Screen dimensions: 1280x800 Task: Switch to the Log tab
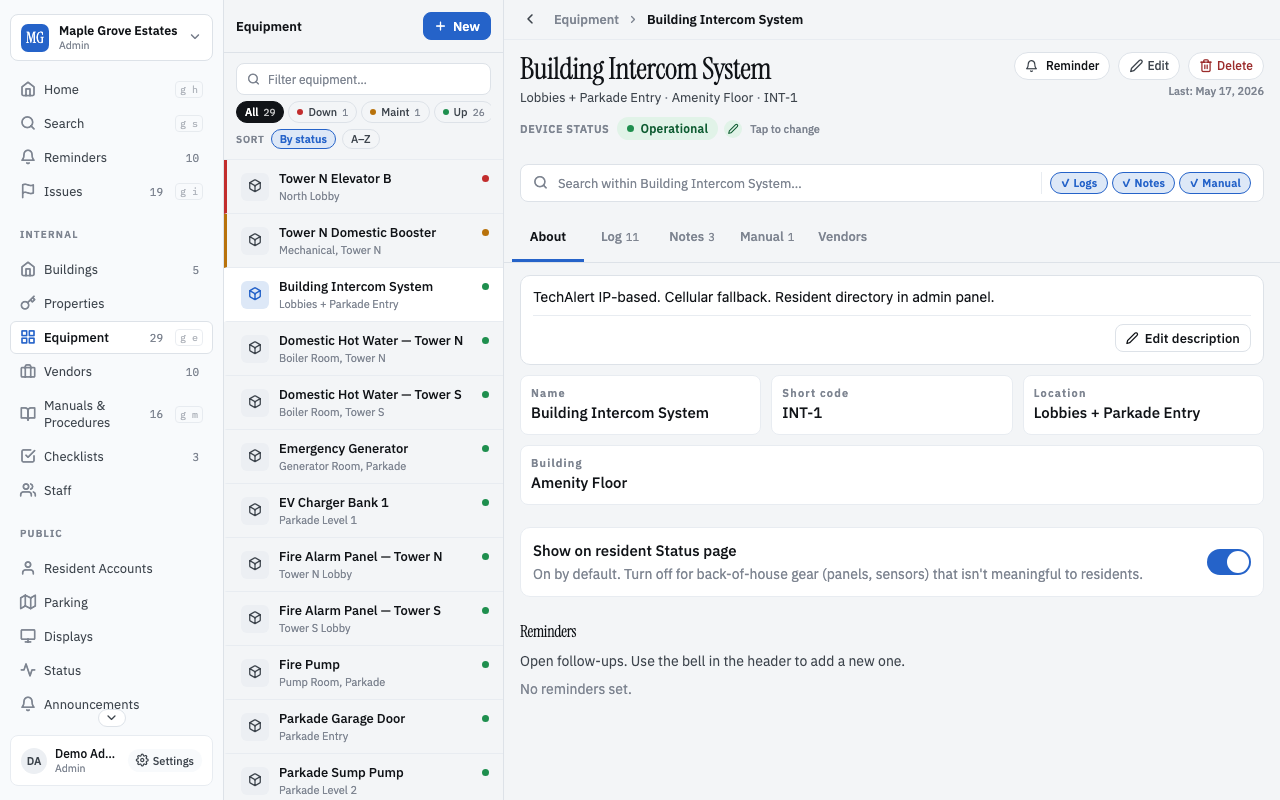click(x=620, y=237)
